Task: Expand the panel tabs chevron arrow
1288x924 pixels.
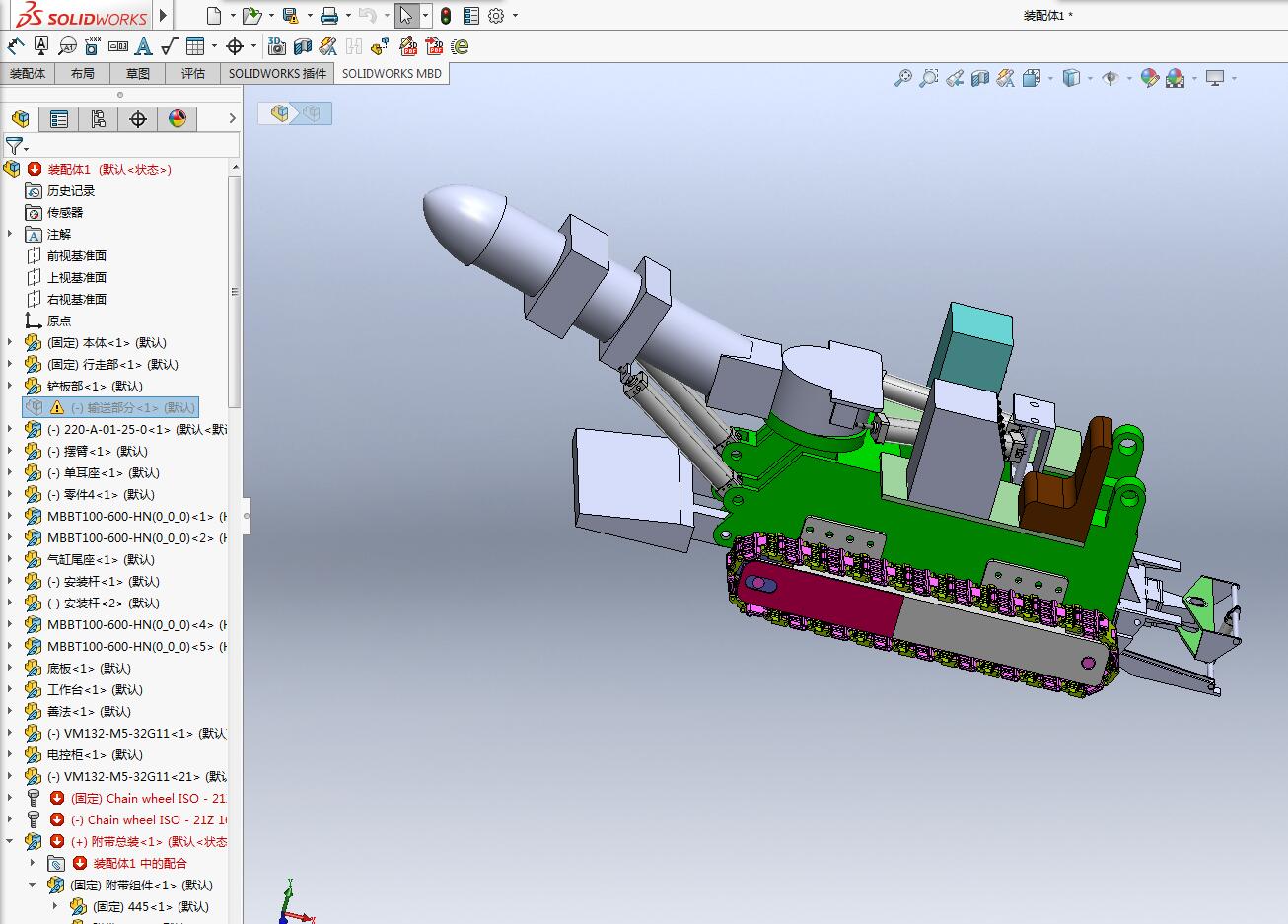Action: click(232, 119)
